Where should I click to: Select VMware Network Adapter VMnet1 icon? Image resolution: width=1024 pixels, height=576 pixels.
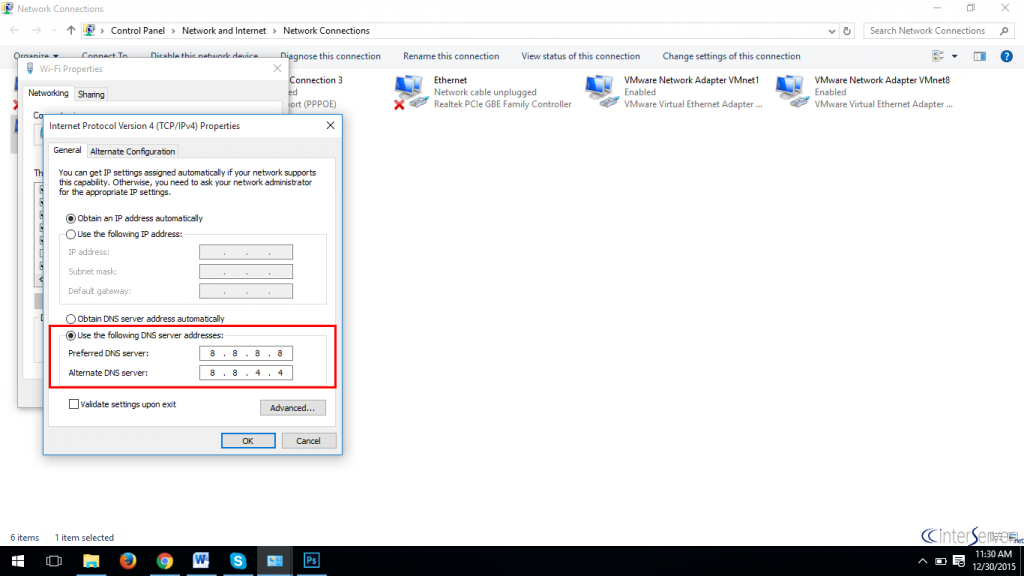601,91
